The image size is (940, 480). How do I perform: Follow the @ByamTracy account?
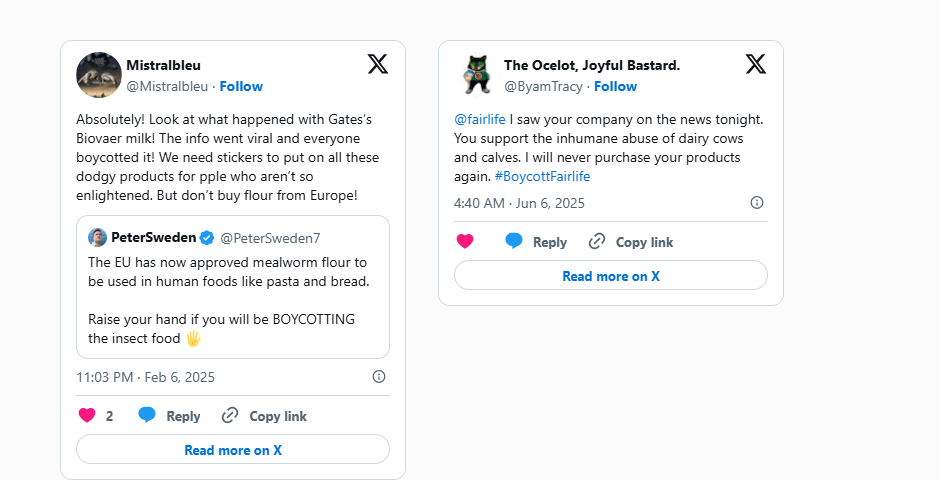coord(615,86)
